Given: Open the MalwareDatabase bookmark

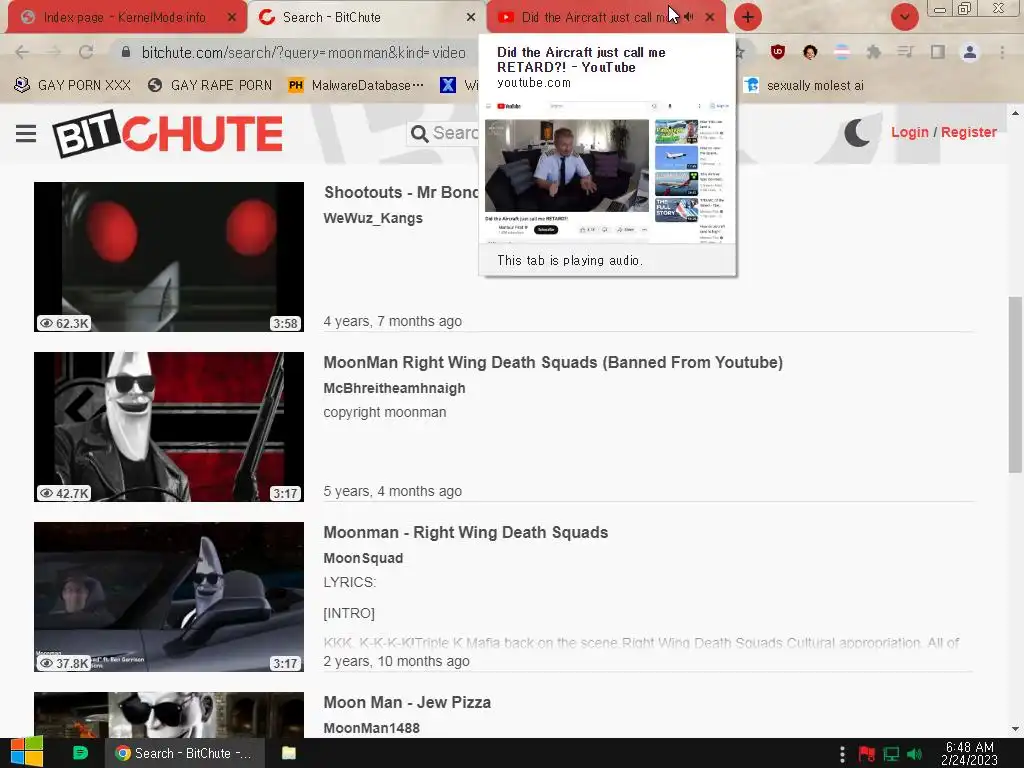Looking at the screenshot, I should point(355,85).
